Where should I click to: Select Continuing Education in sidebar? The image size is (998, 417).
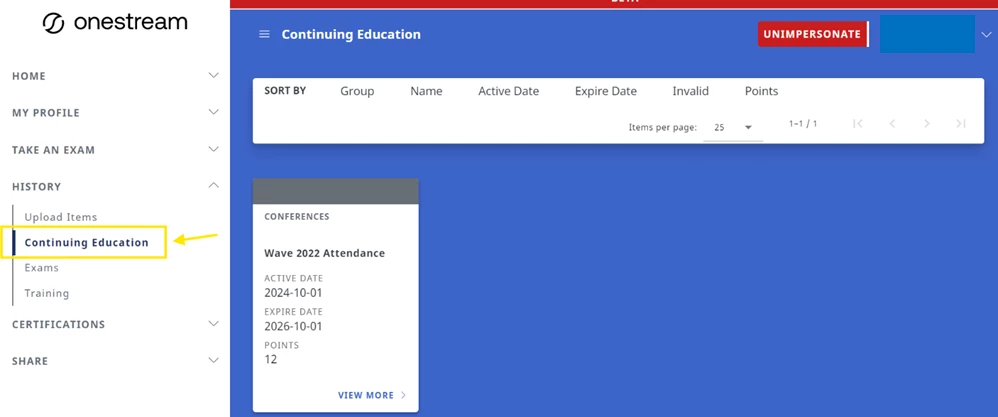(87, 243)
